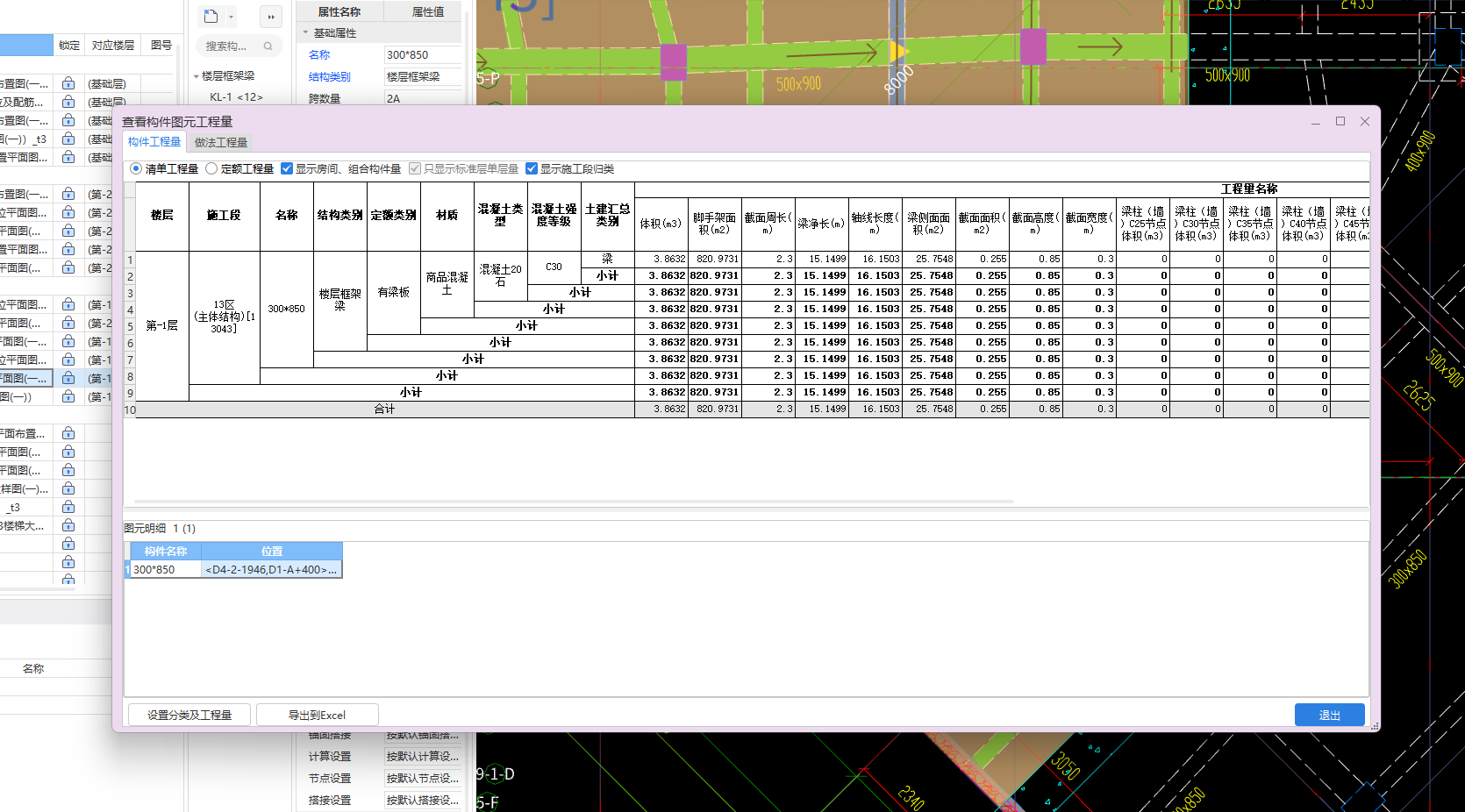
Task: Click the yellow triangle marker on the beam
Action: tap(899, 52)
